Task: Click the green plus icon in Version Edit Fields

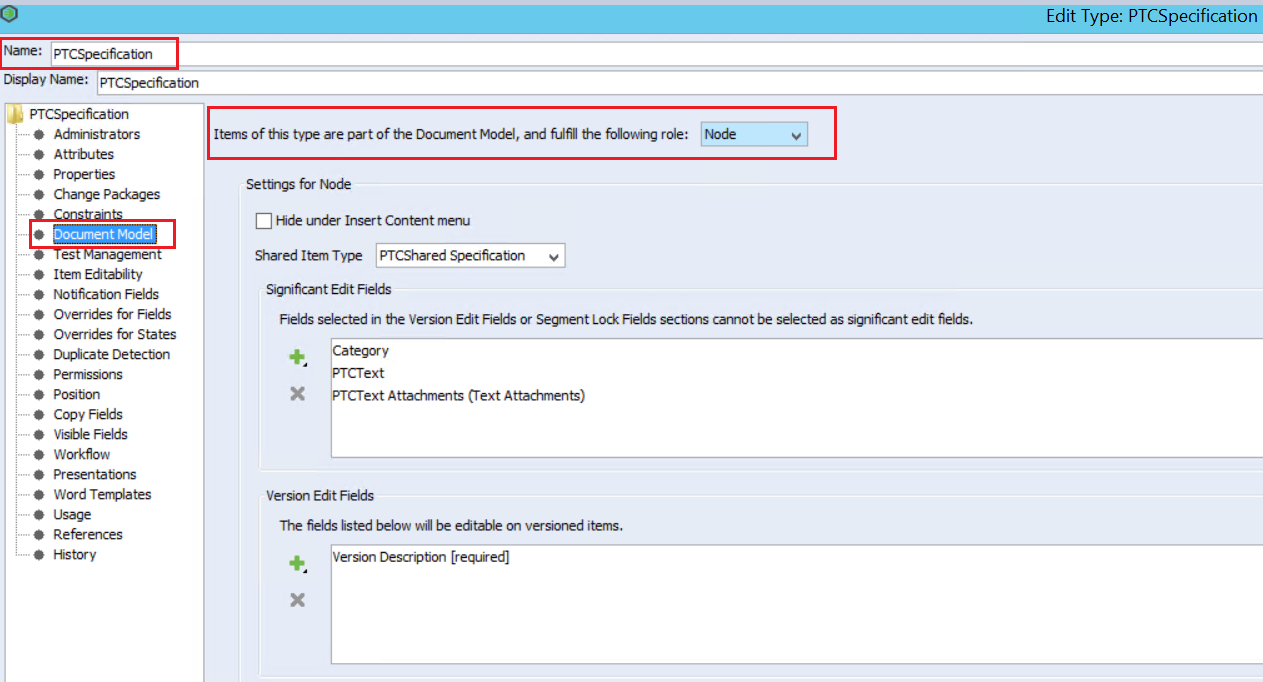Action: (296, 564)
